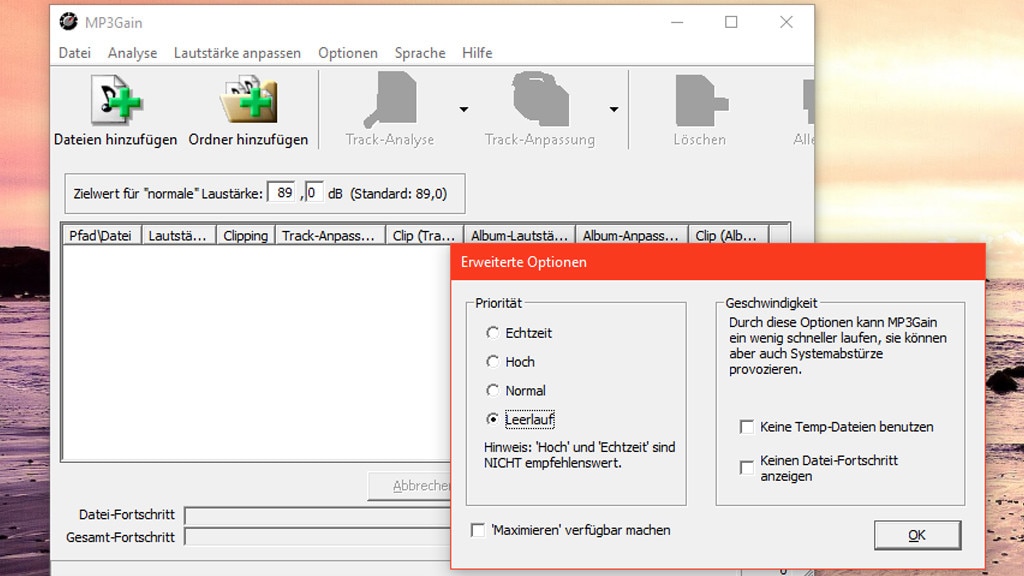Maximize the MP3Gain window
This screenshot has height=576, width=1024.
coord(731,22)
